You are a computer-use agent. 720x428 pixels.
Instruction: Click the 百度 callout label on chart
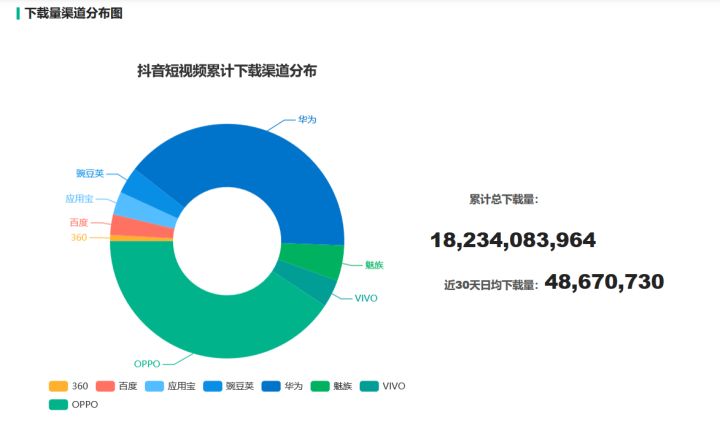click(x=79, y=223)
